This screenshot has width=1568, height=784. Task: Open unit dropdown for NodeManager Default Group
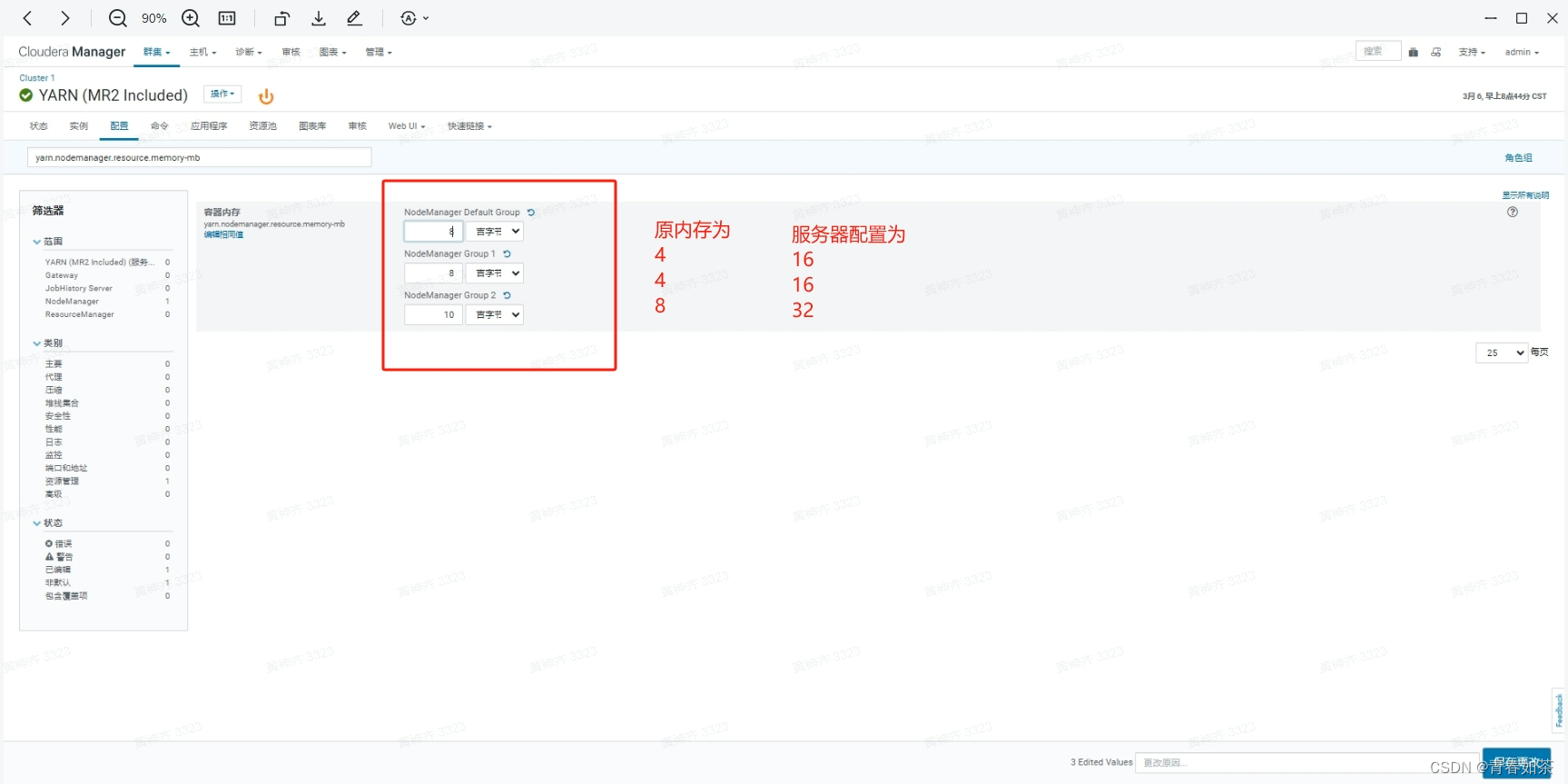(x=495, y=232)
